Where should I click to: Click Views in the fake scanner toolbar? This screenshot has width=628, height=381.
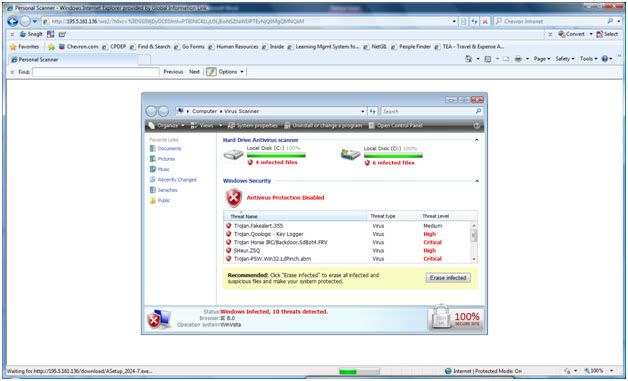(x=206, y=125)
